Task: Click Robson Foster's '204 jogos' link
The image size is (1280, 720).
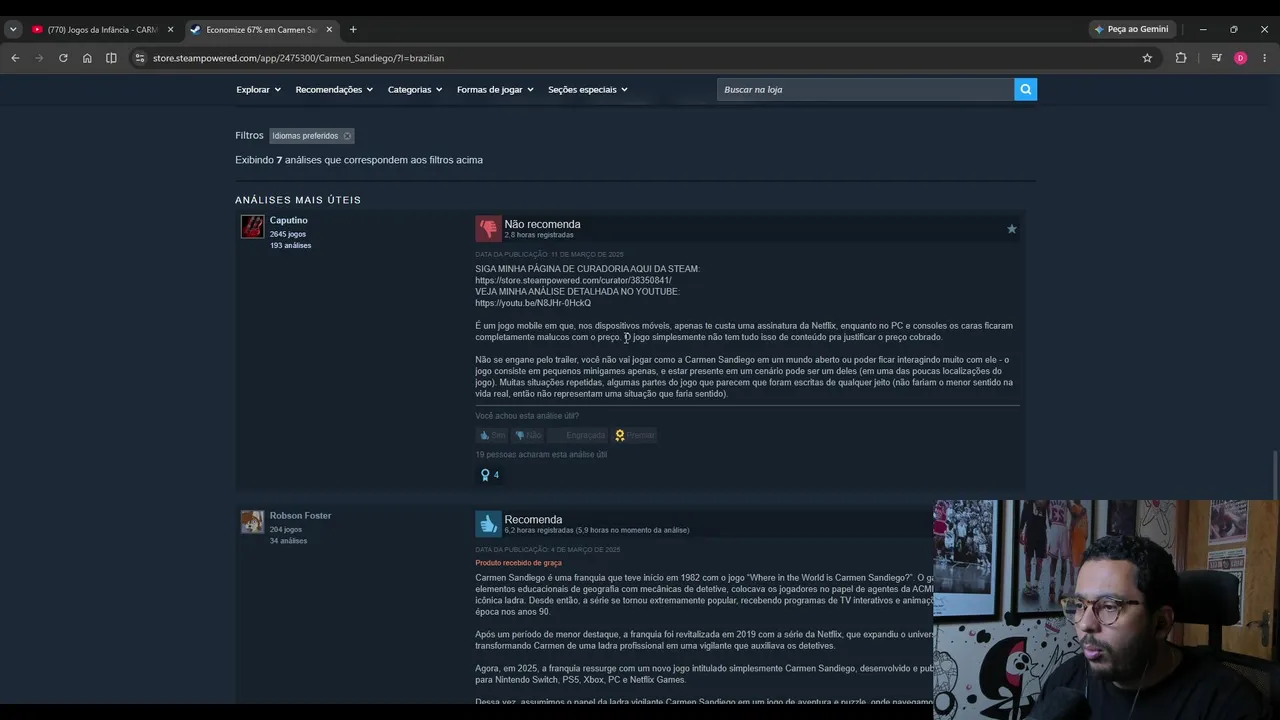Action: pos(286,529)
